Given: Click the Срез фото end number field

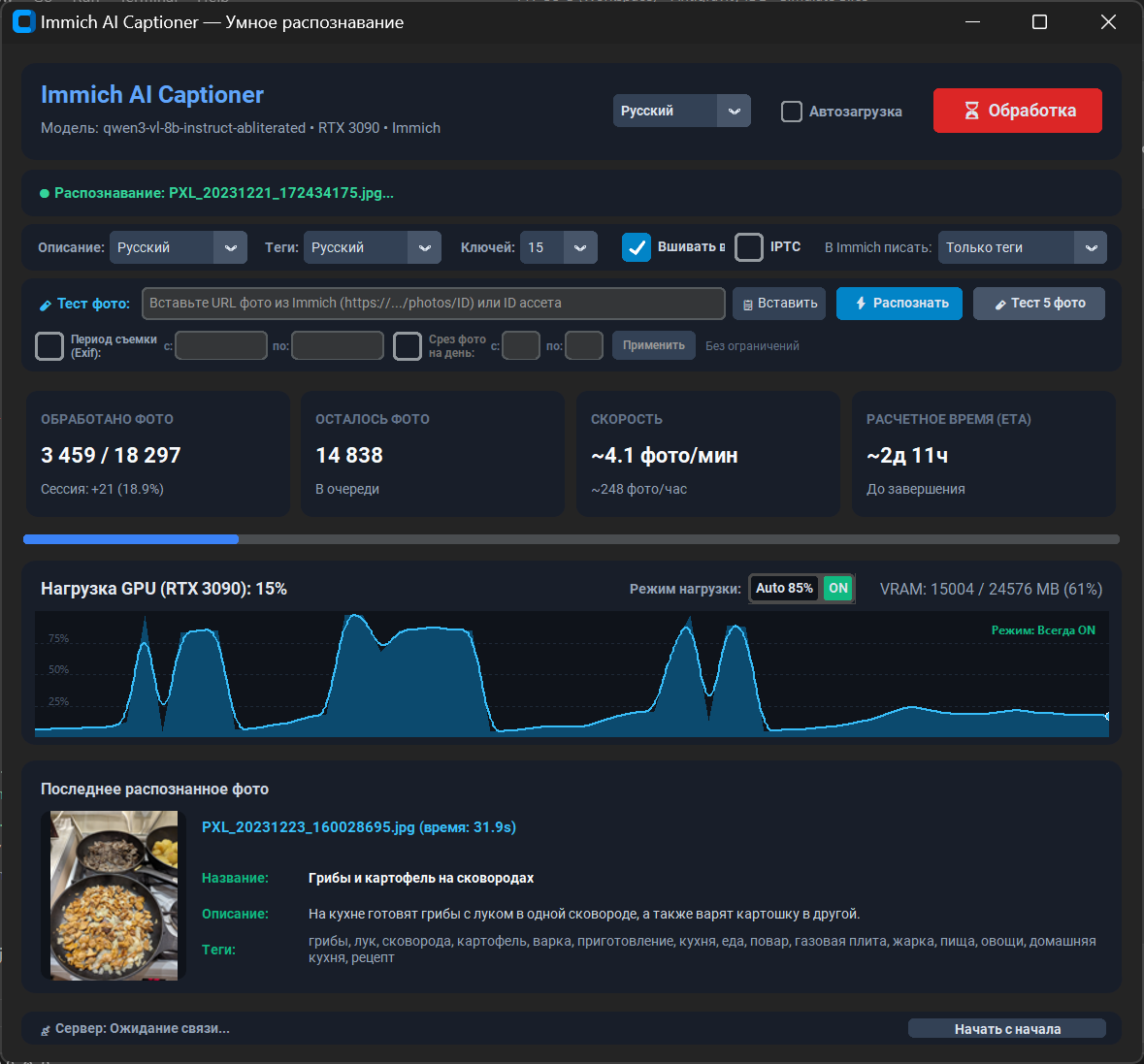Looking at the screenshot, I should coord(584,345).
